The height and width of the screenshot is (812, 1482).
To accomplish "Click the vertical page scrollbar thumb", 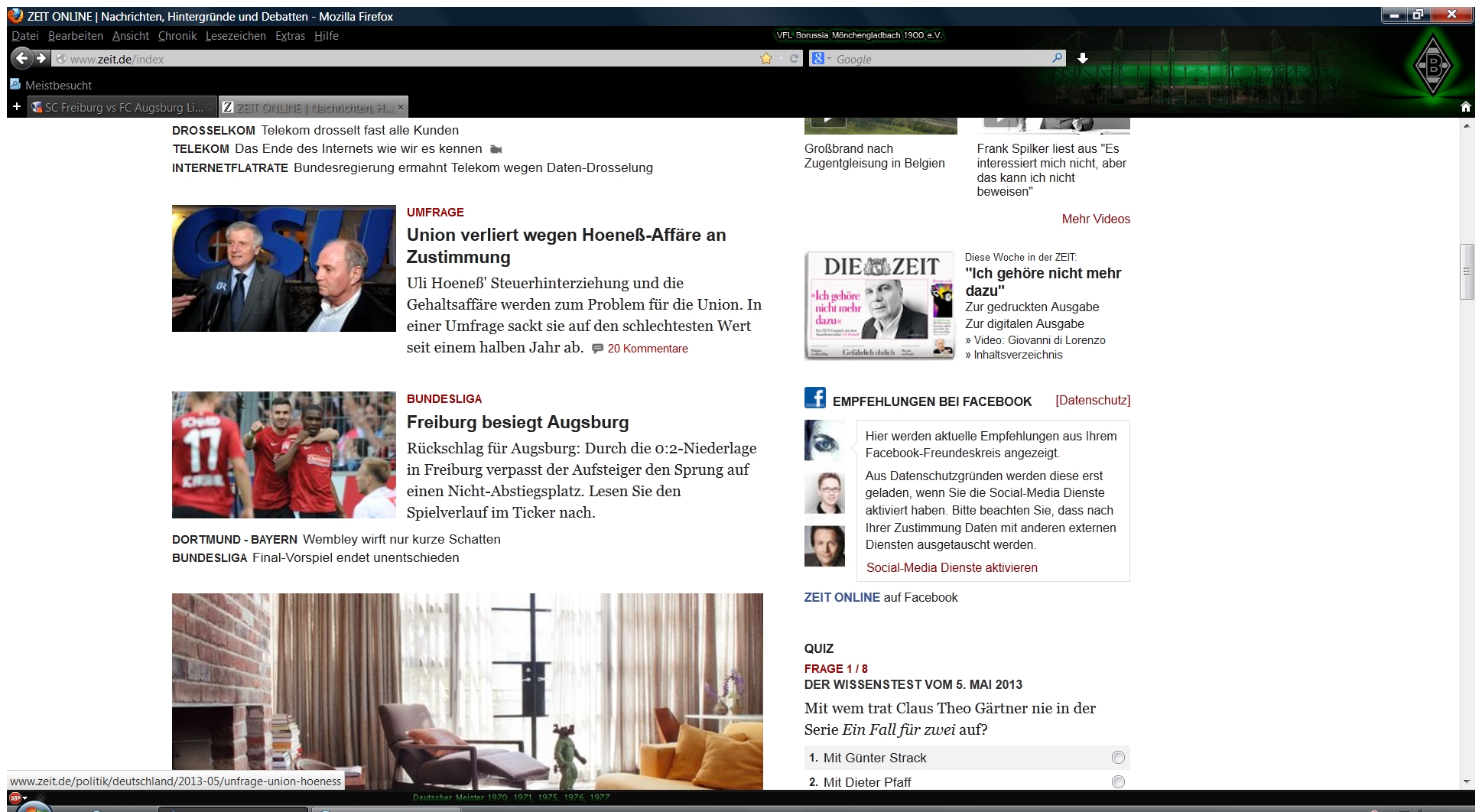I will 1466,271.
